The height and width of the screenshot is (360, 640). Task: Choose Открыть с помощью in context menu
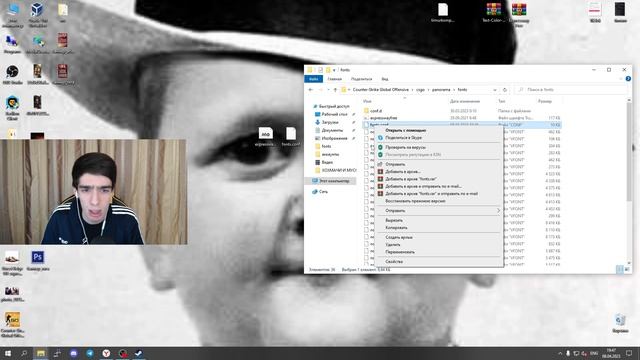click(406, 130)
